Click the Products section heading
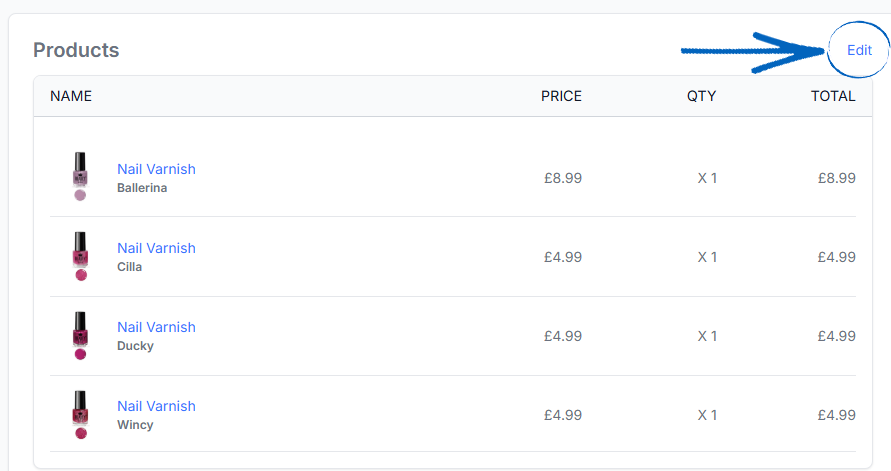 76,50
